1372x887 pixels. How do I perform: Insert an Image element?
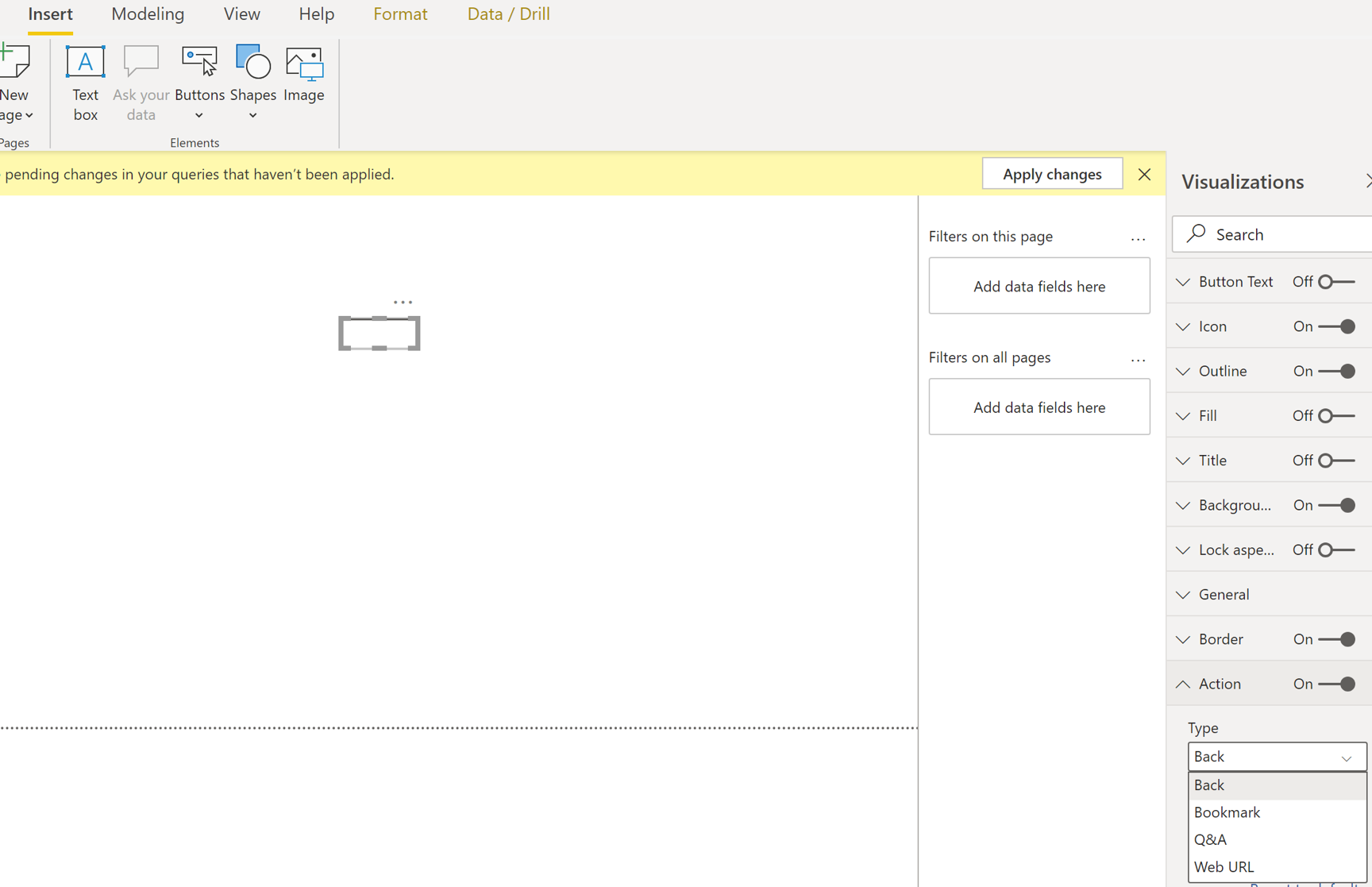[304, 75]
